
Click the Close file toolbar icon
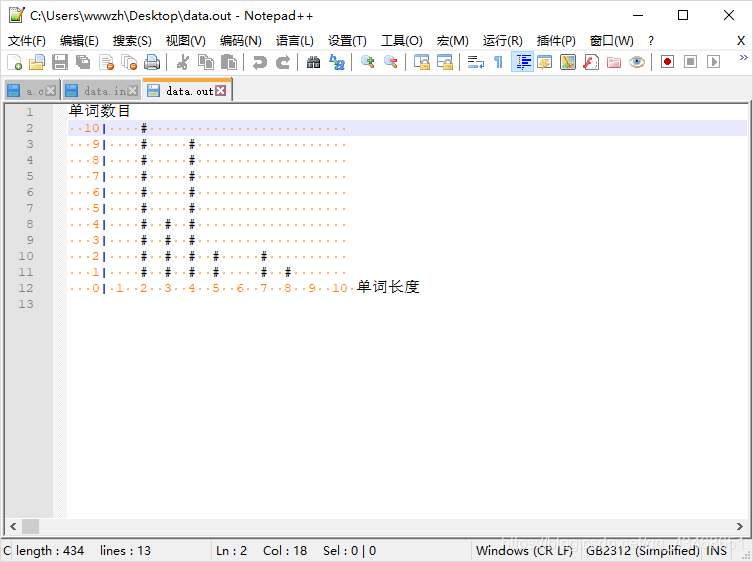click(106, 62)
